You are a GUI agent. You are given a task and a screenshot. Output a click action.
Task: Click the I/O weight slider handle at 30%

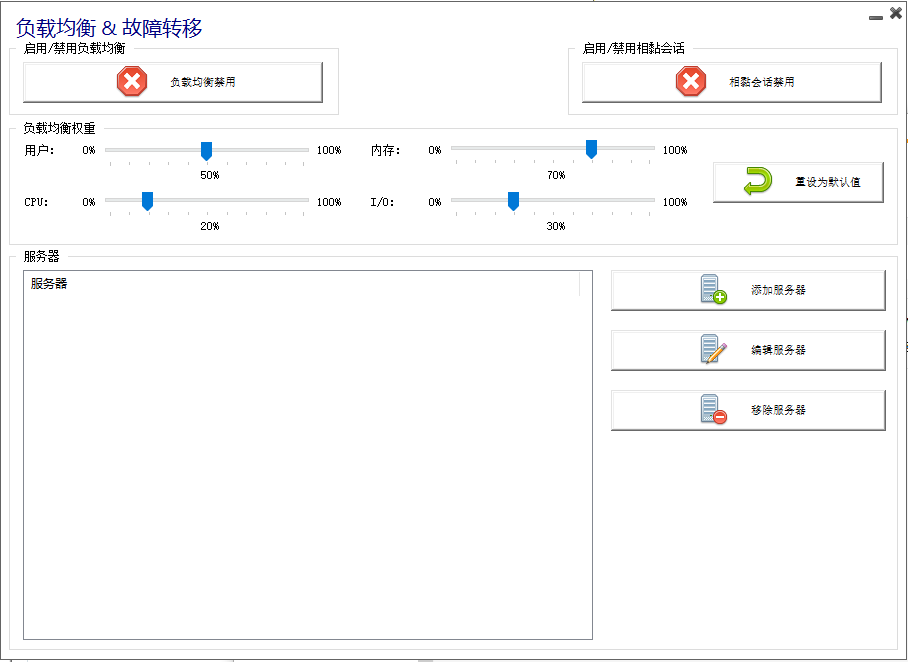[x=513, y=202]
